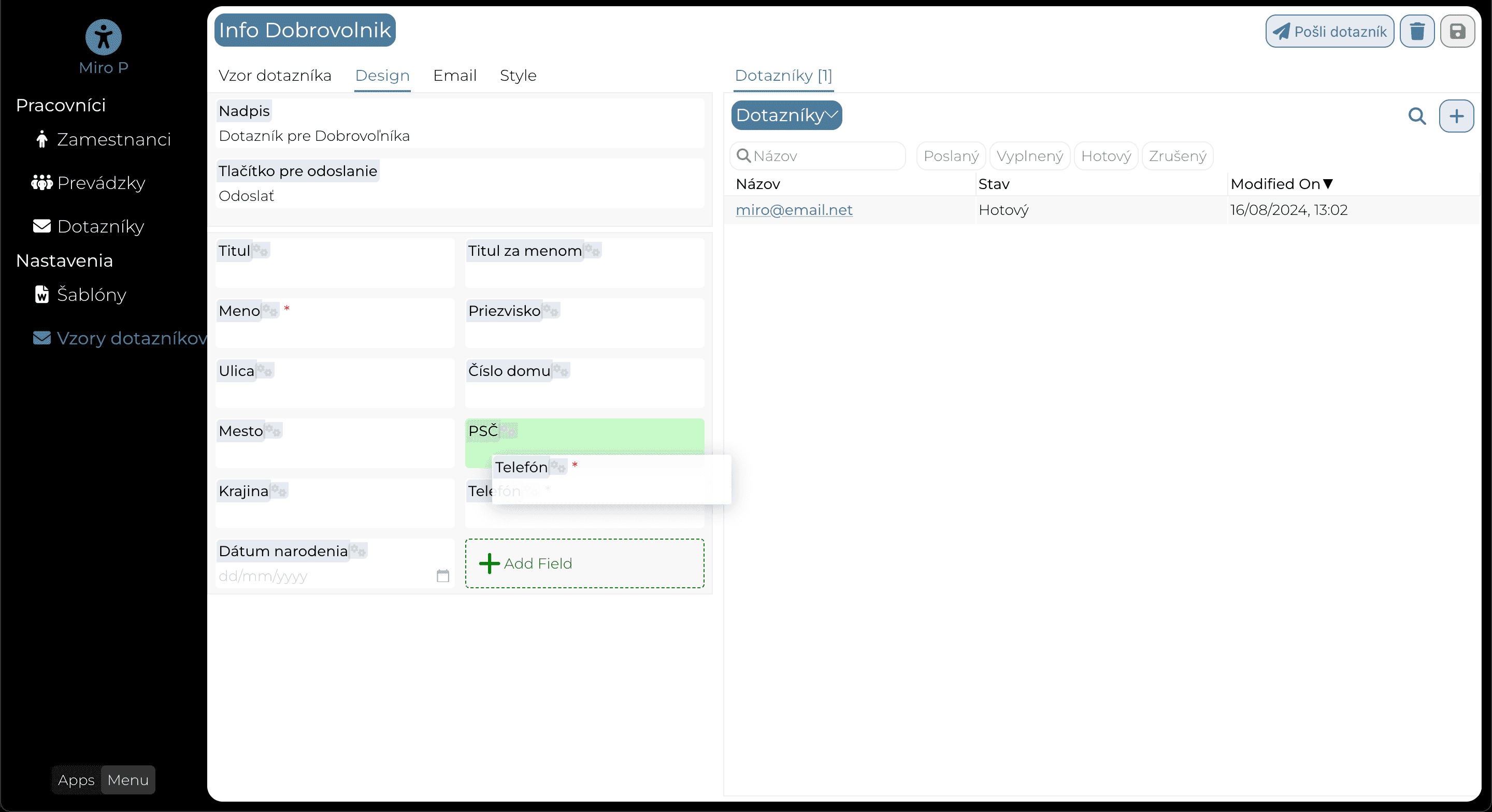Expand the Dotazníky dropdown header
The image size is (1492, 812).
coord(786,116)
